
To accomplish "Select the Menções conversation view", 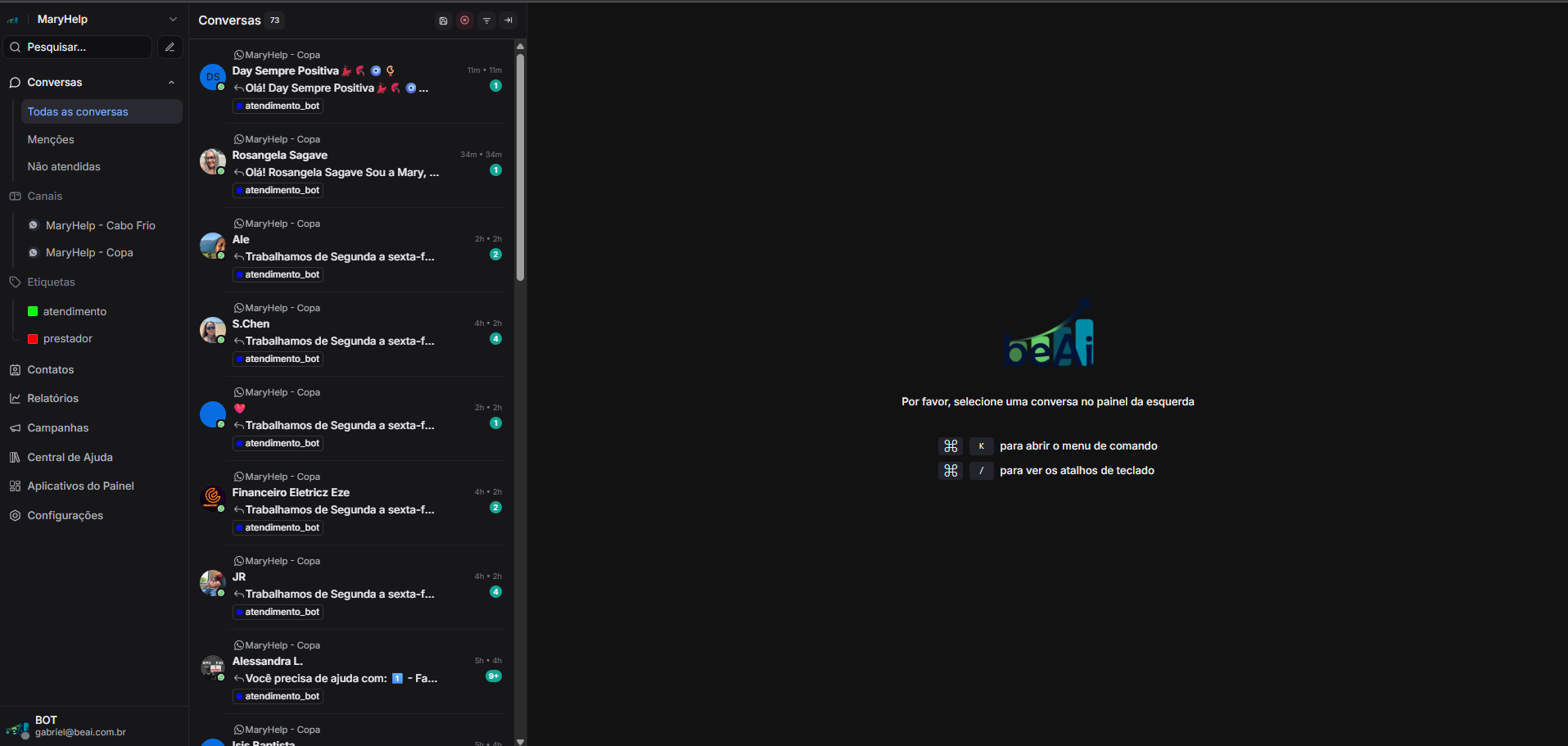I will (x=51, y=140).
